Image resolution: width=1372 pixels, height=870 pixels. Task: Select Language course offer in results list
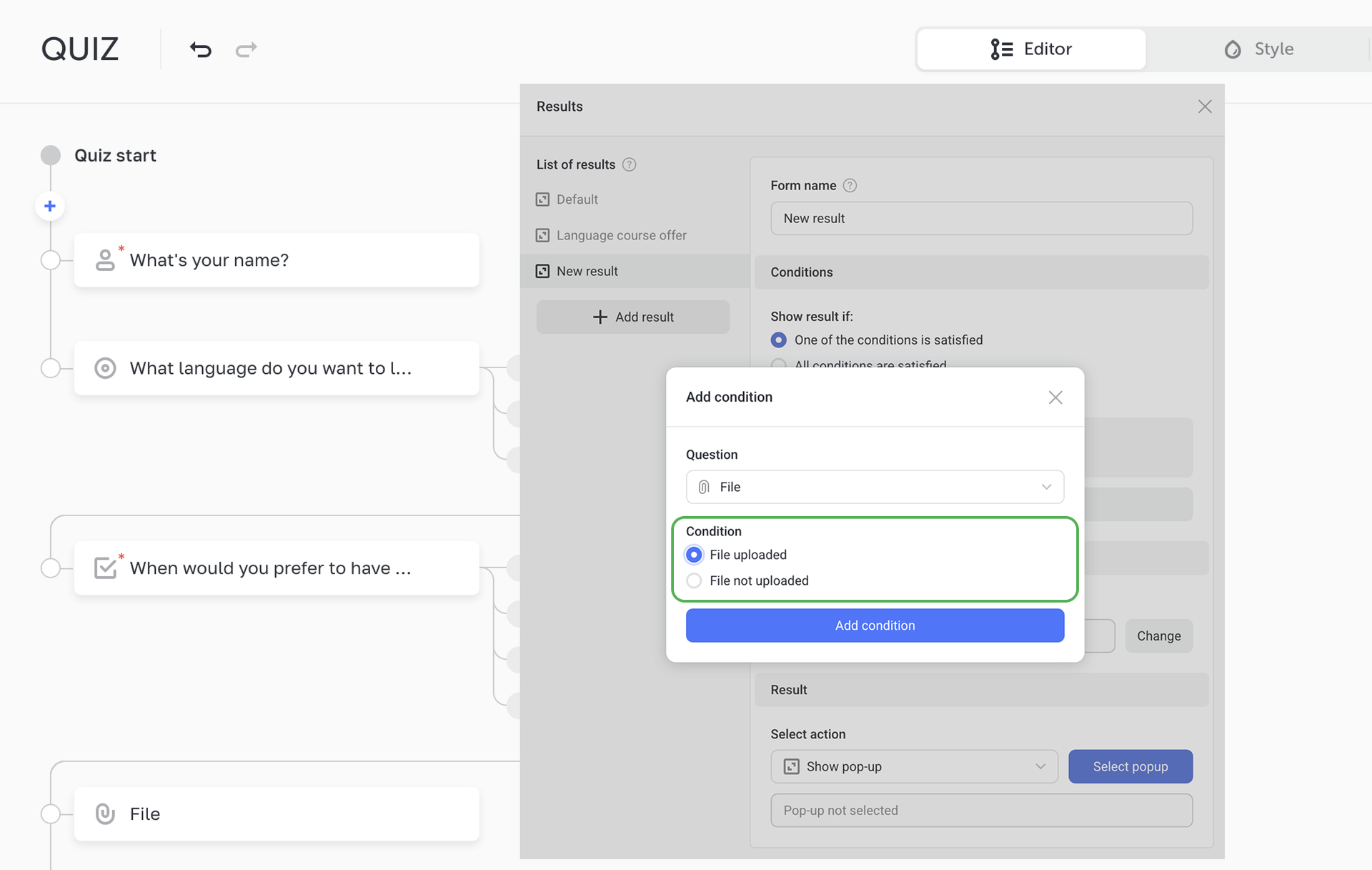(x=621, y=235)
